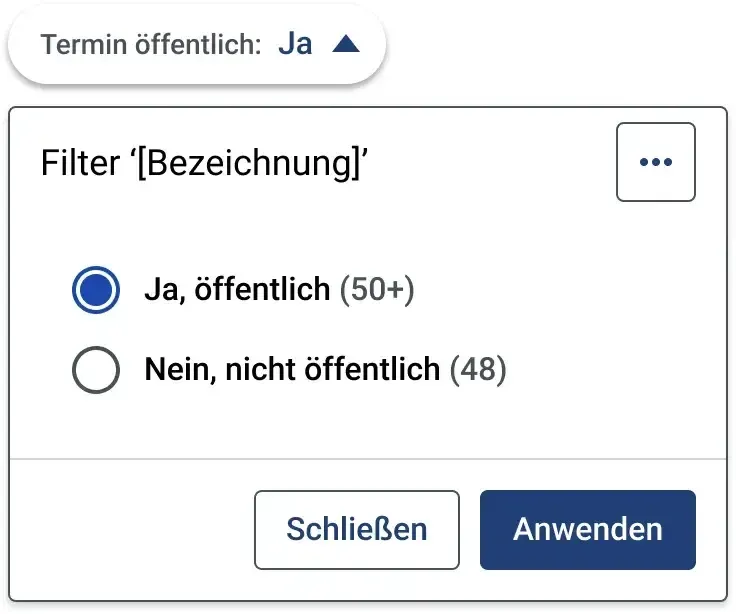Viewport: 736px width, 614px height.
Task: Close the filter panel via outlined button
Action: tap(357, 530)
